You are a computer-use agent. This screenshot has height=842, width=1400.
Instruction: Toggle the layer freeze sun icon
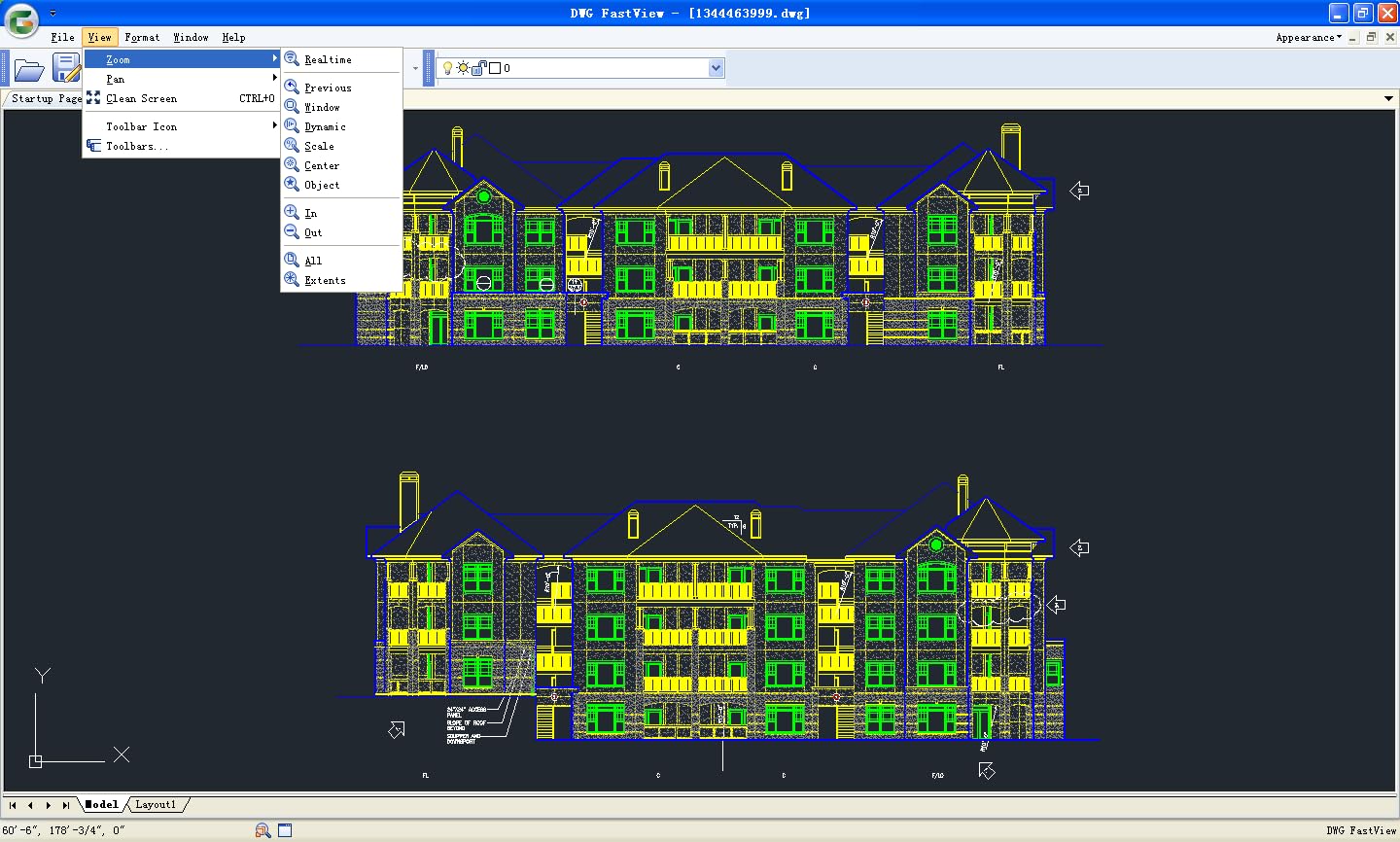(x=464, y=68)
